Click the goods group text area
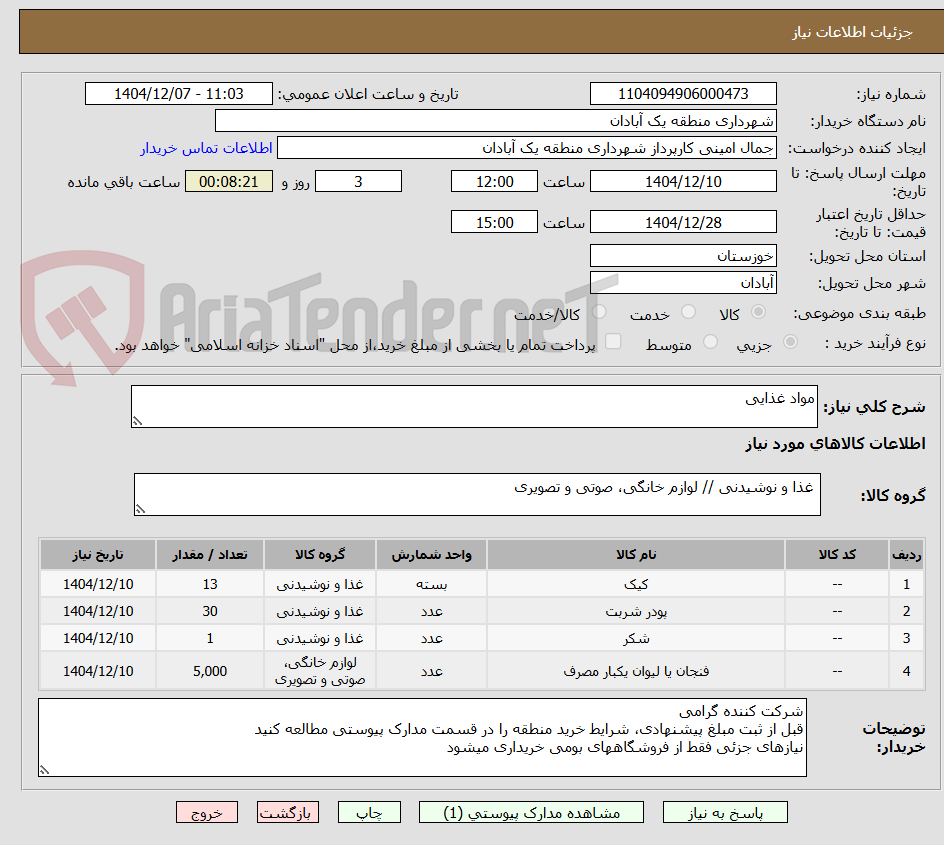This screenshot has width=944, height=845. tap(477, 494)
